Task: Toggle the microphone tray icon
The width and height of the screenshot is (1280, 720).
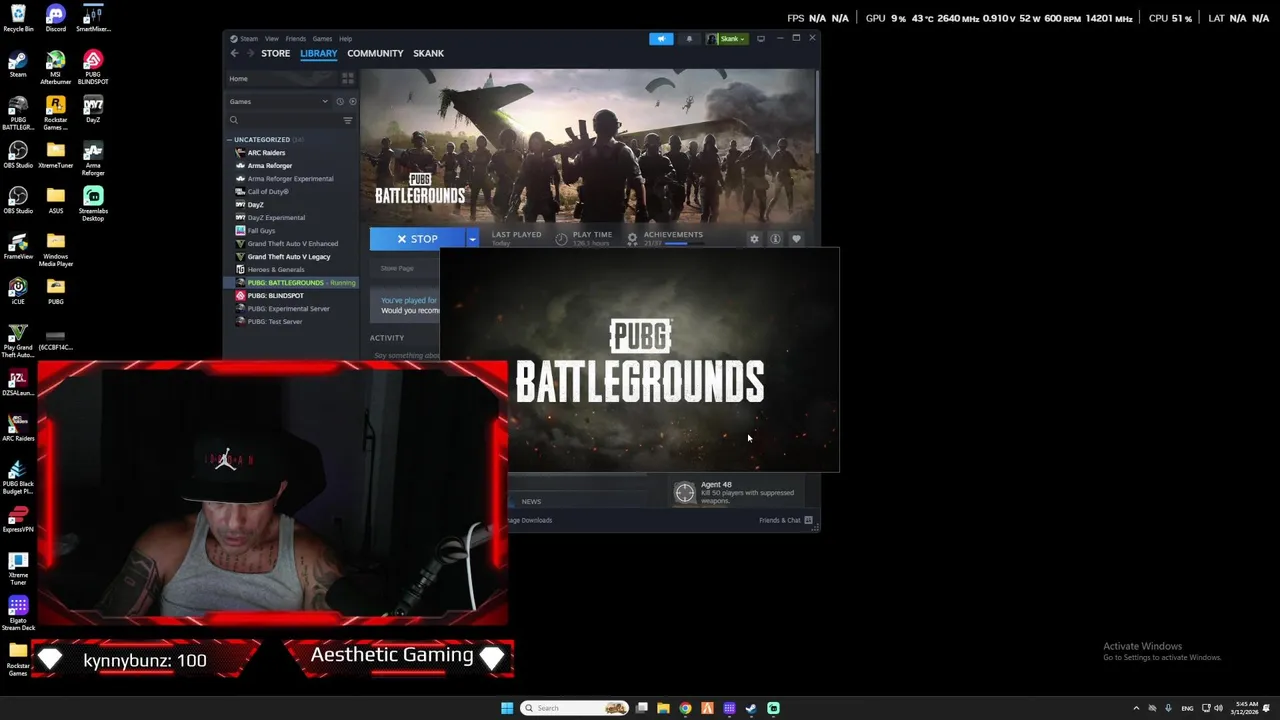Action: coord(1168,708)
